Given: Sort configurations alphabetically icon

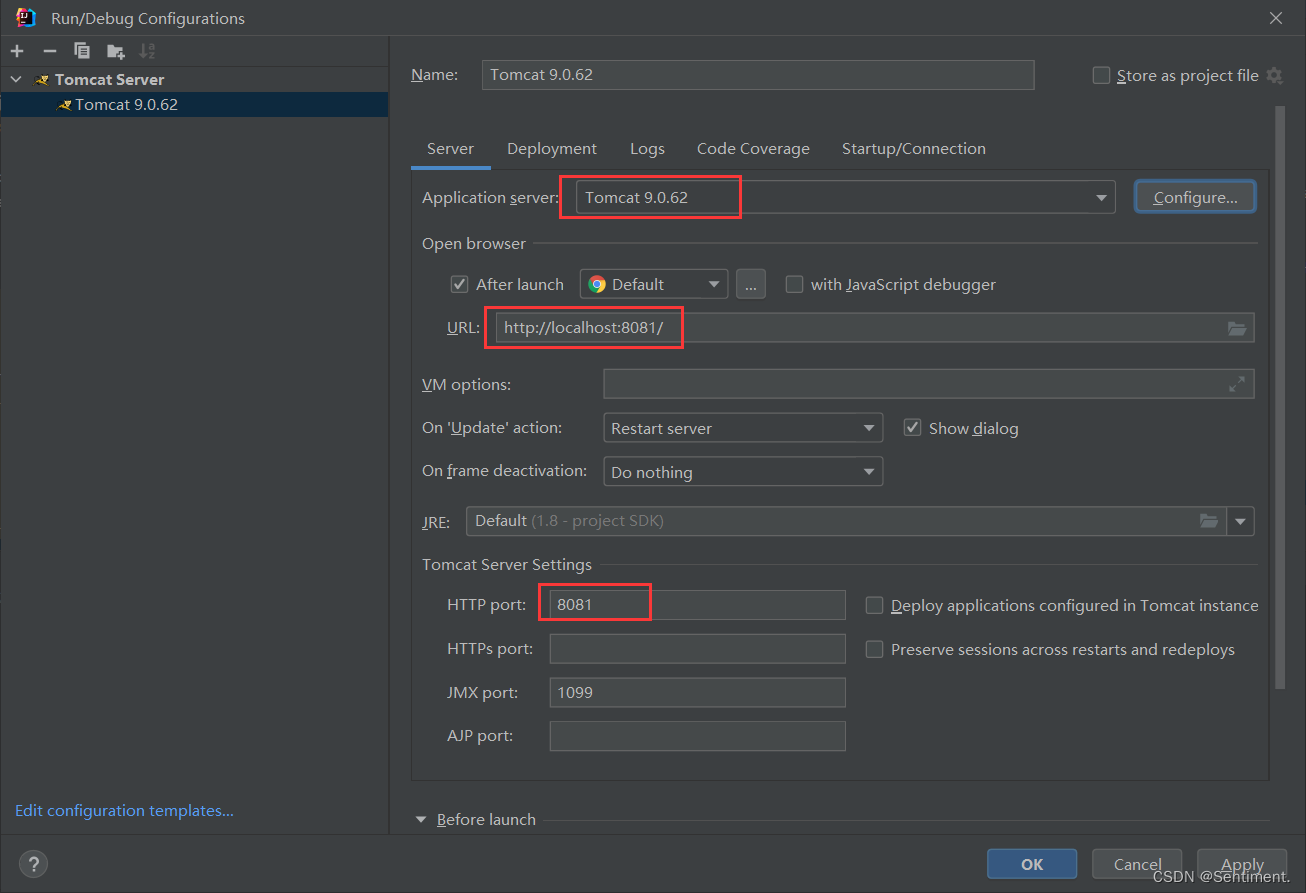Looking at the screenshot, I should point(147,51).
